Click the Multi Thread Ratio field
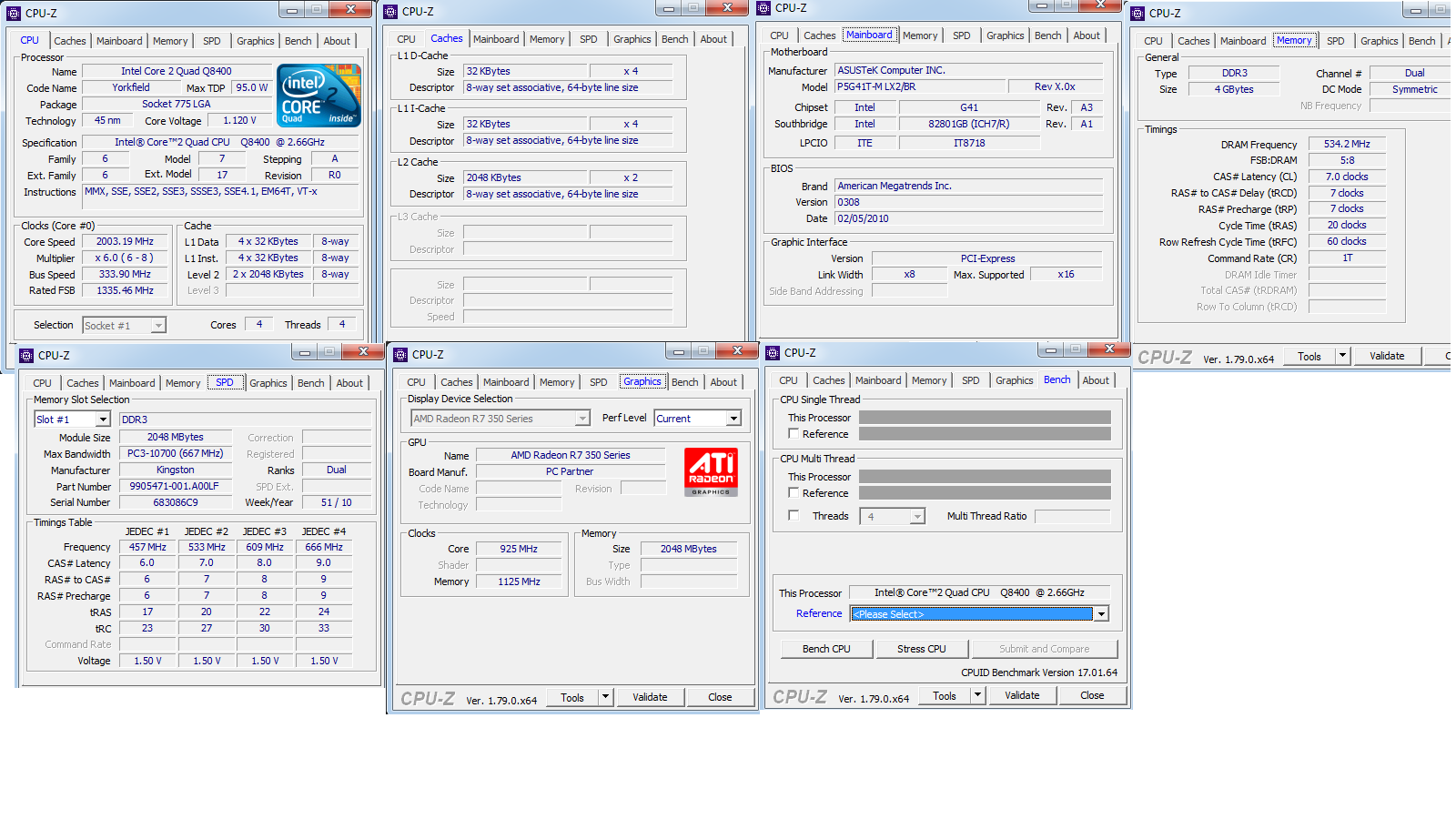1456x819 pixels. coord(1073,516)
